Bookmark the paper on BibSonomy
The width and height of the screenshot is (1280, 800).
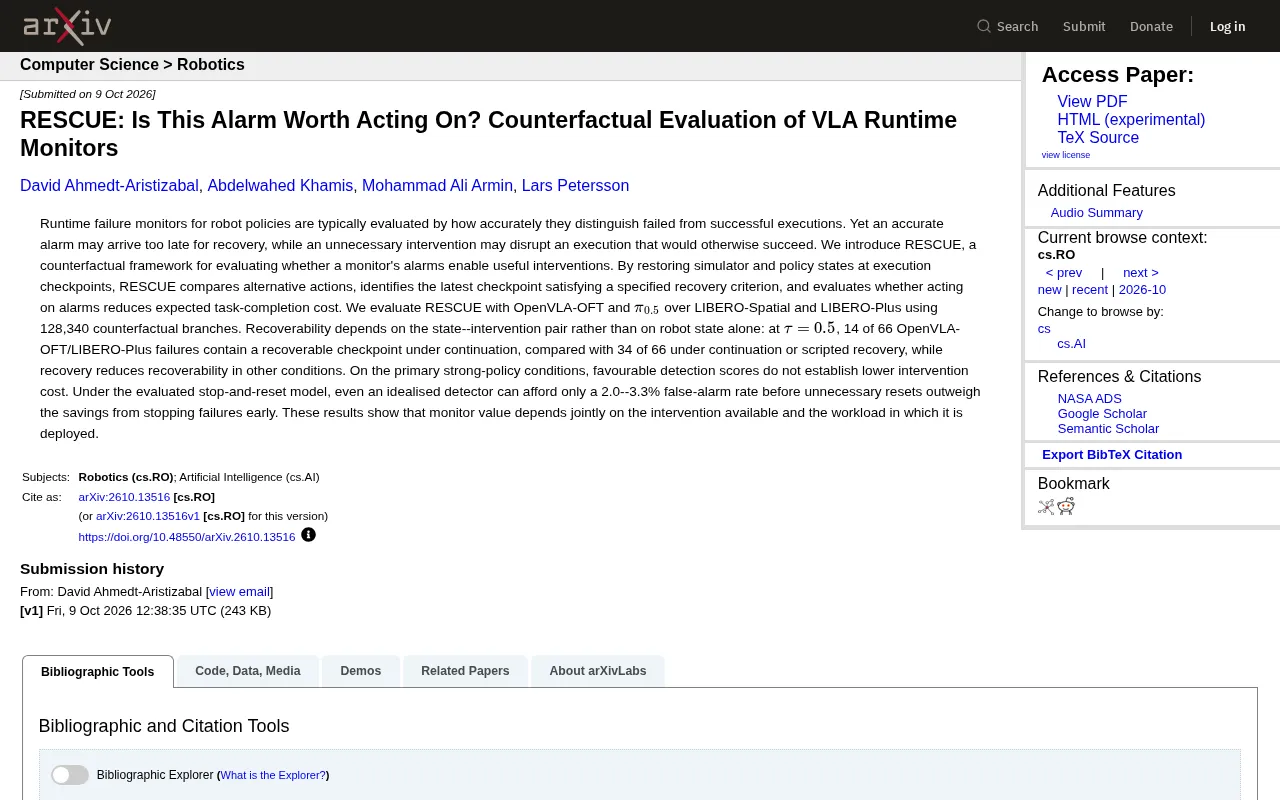[1046, 507]
